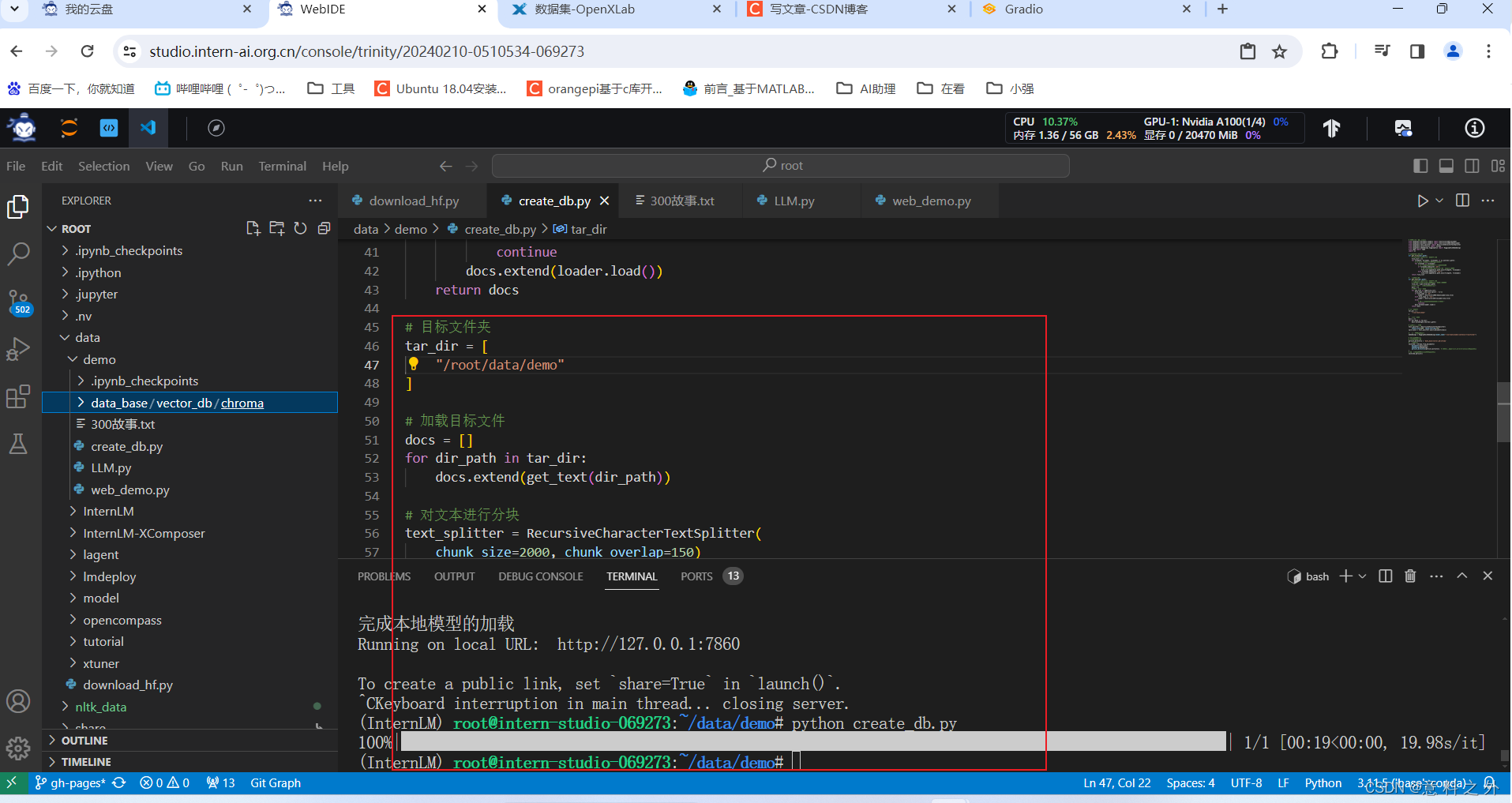Open the Extensions view
Screen dimensions: 1512x803
click(x=18, y=396)
